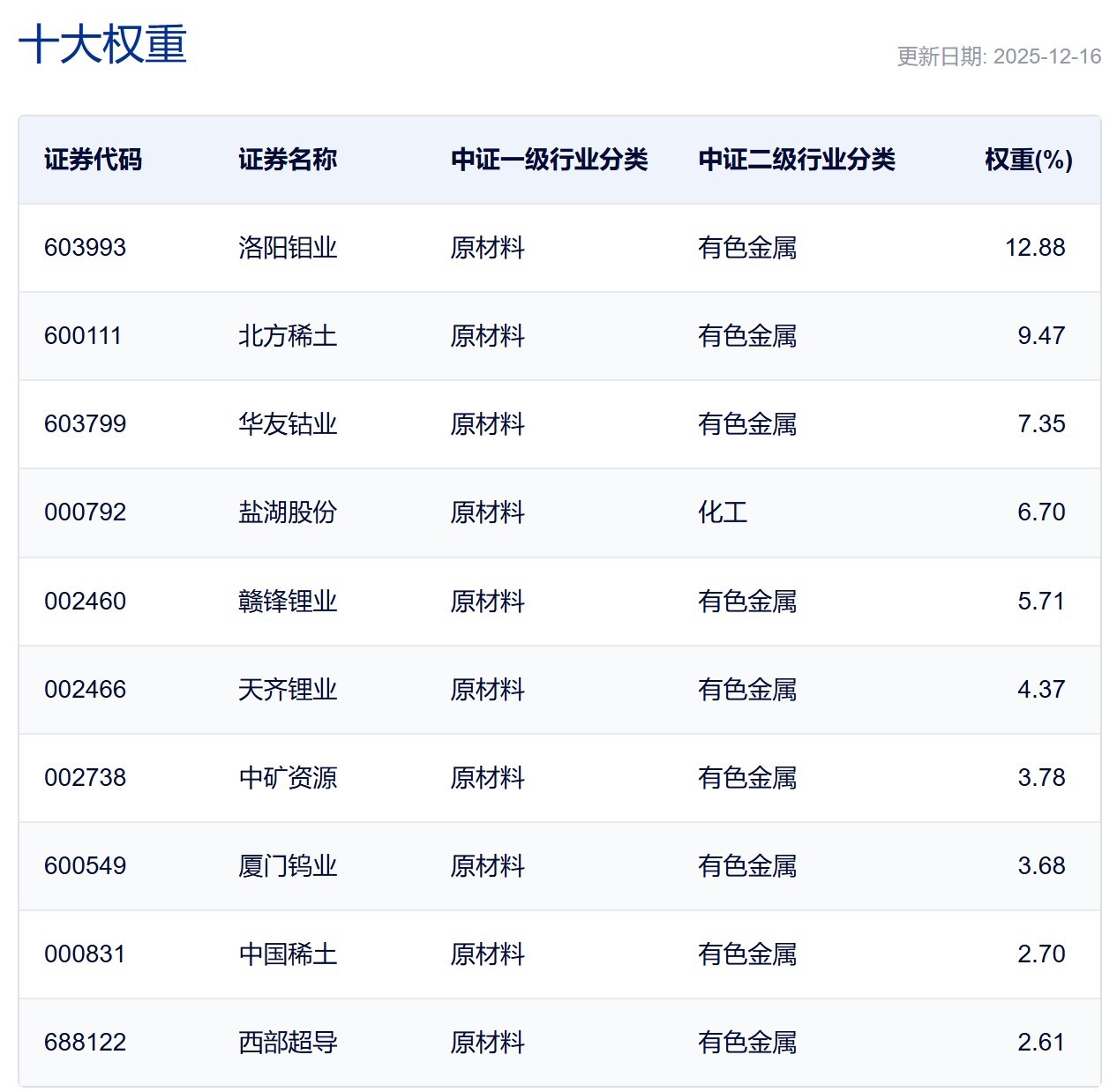Click weight value 4.37 for 天齐锂业
1117x1092 pixels.
coord(1040,690)
